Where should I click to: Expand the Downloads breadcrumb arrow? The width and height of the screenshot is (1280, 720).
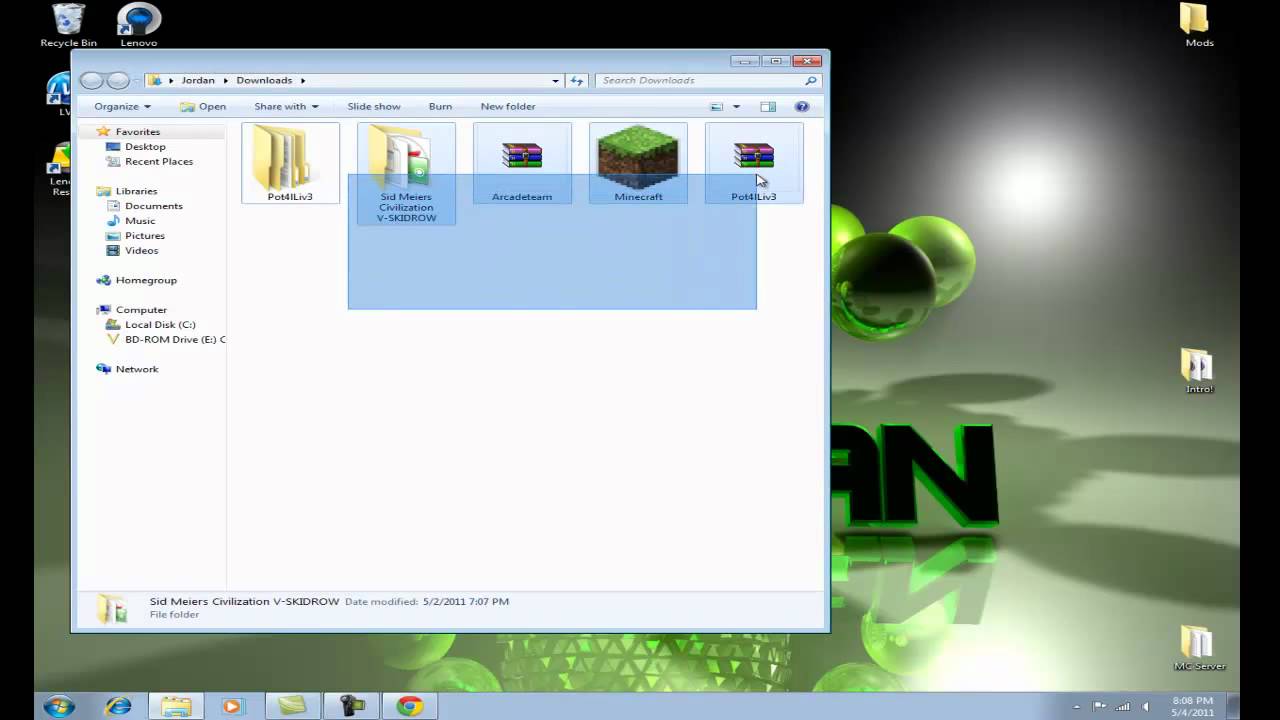click(303, 80)
